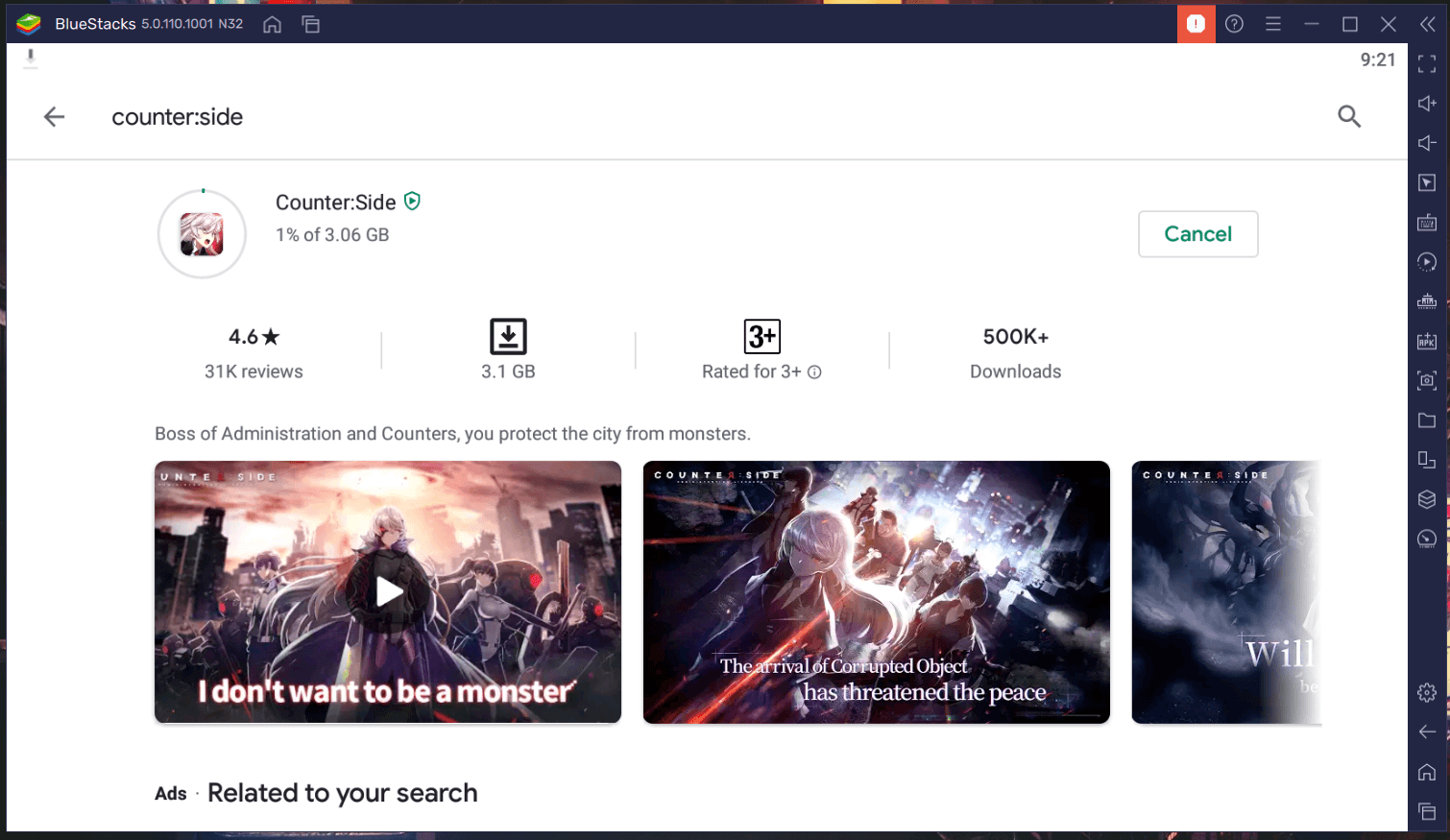Open the 'arrival of Corrupted Object' screenshot
Viewport: 1450px width, 840px height.
(877, 592)
